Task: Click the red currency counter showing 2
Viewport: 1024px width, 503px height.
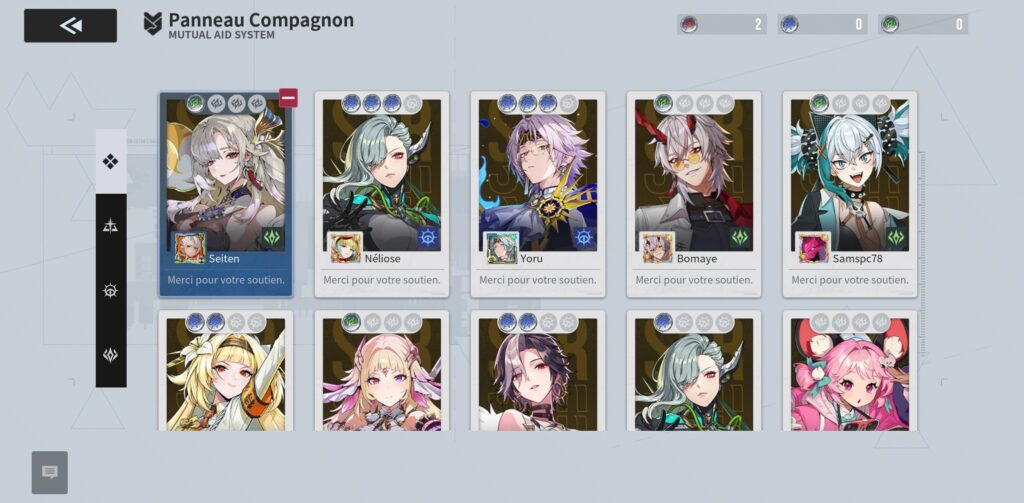Action: [x=722, y=25]
